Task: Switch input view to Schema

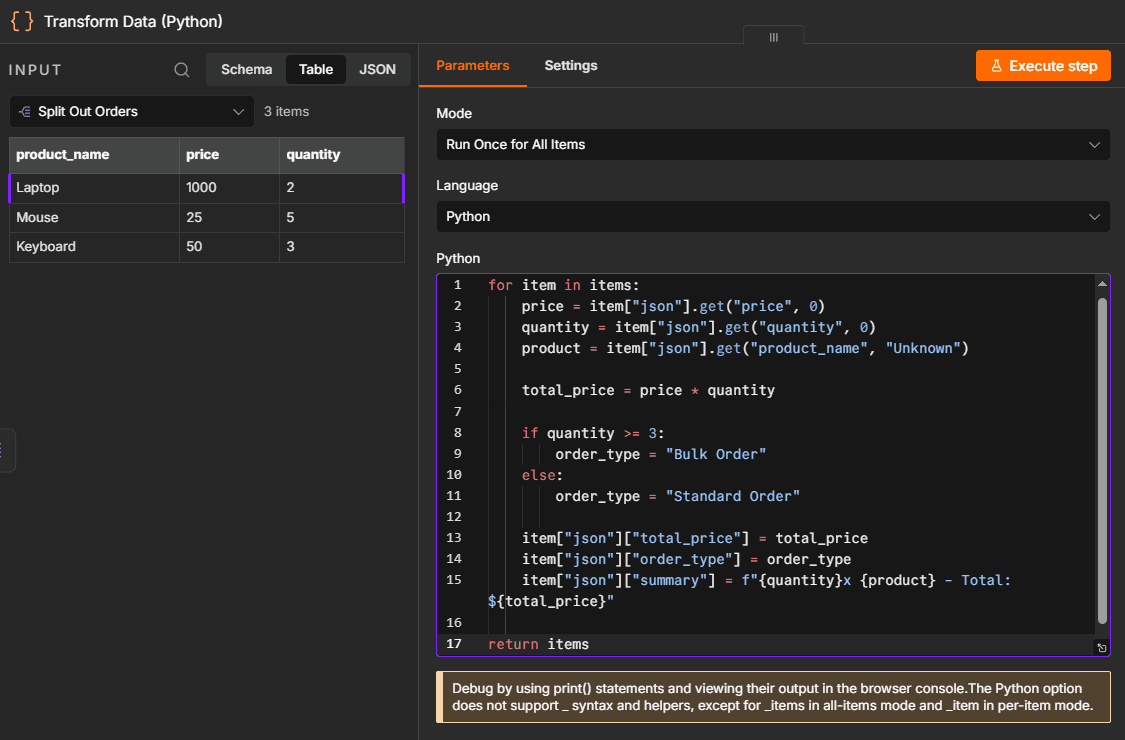Action: click(x=246, y=70)
